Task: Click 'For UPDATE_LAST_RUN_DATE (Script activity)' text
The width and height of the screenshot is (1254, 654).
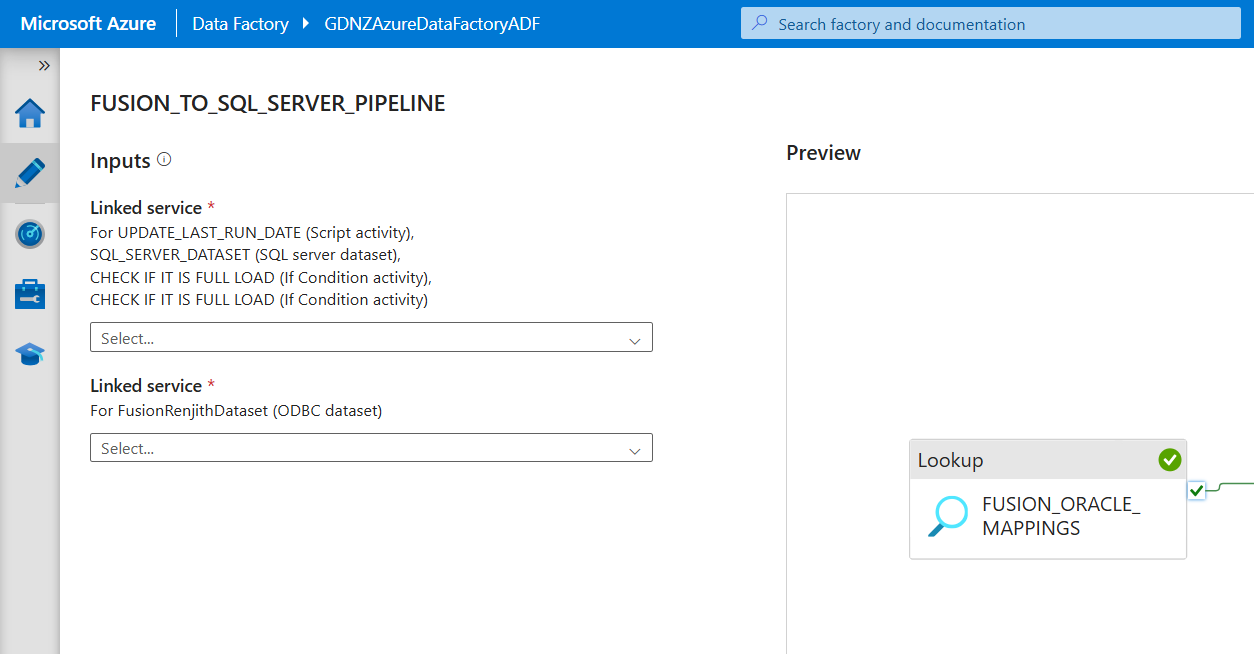Action: [x=251, y=232]
